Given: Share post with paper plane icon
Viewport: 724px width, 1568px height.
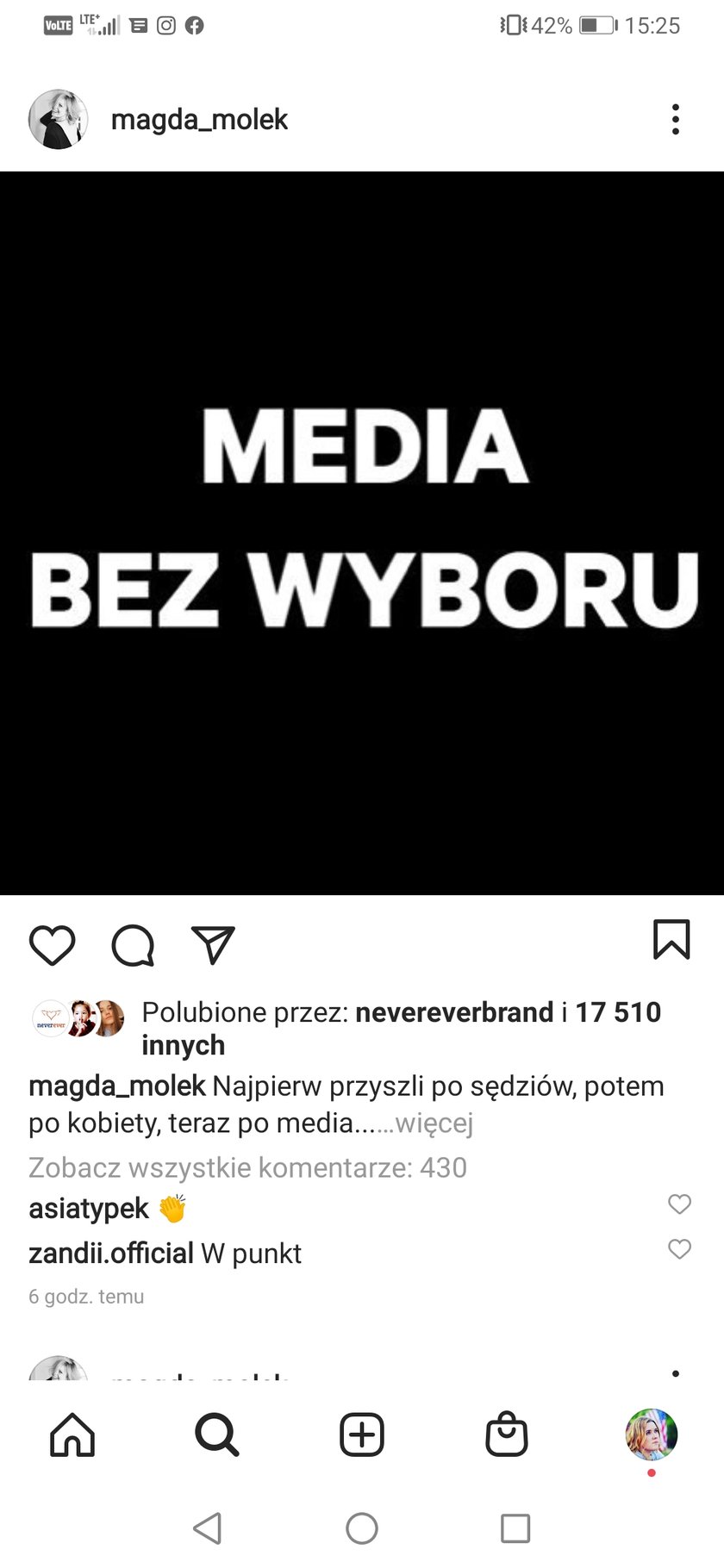Looking at the screenshot, I should (x=213, y=945).
